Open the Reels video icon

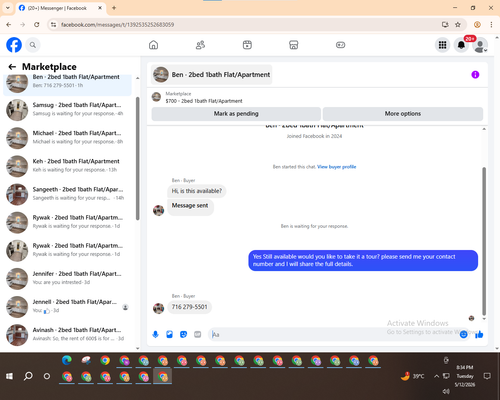pyautogui.click(x=247, y=45)
